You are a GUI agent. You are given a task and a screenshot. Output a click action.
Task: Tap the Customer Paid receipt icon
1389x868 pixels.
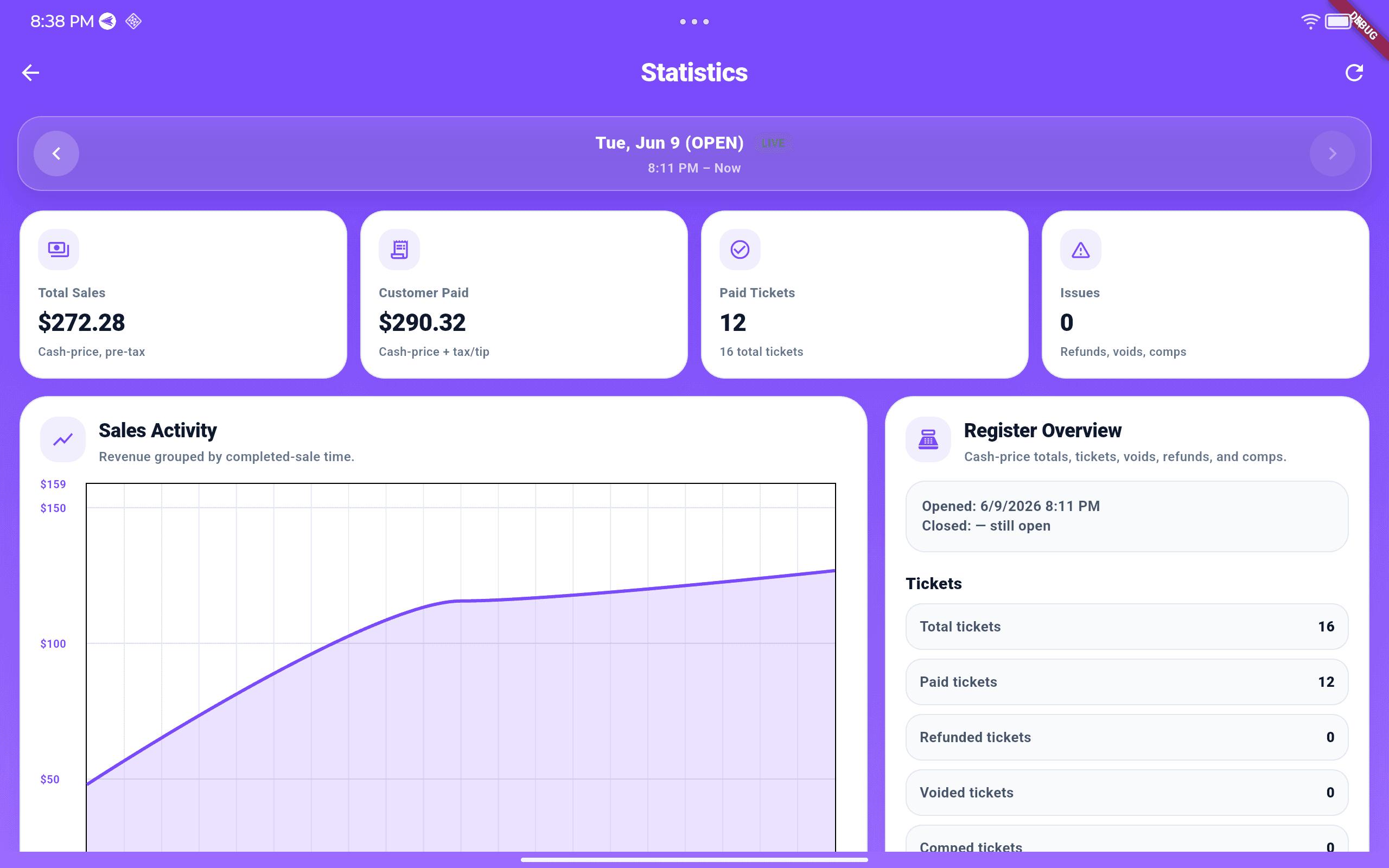click(x=399, y=249)
